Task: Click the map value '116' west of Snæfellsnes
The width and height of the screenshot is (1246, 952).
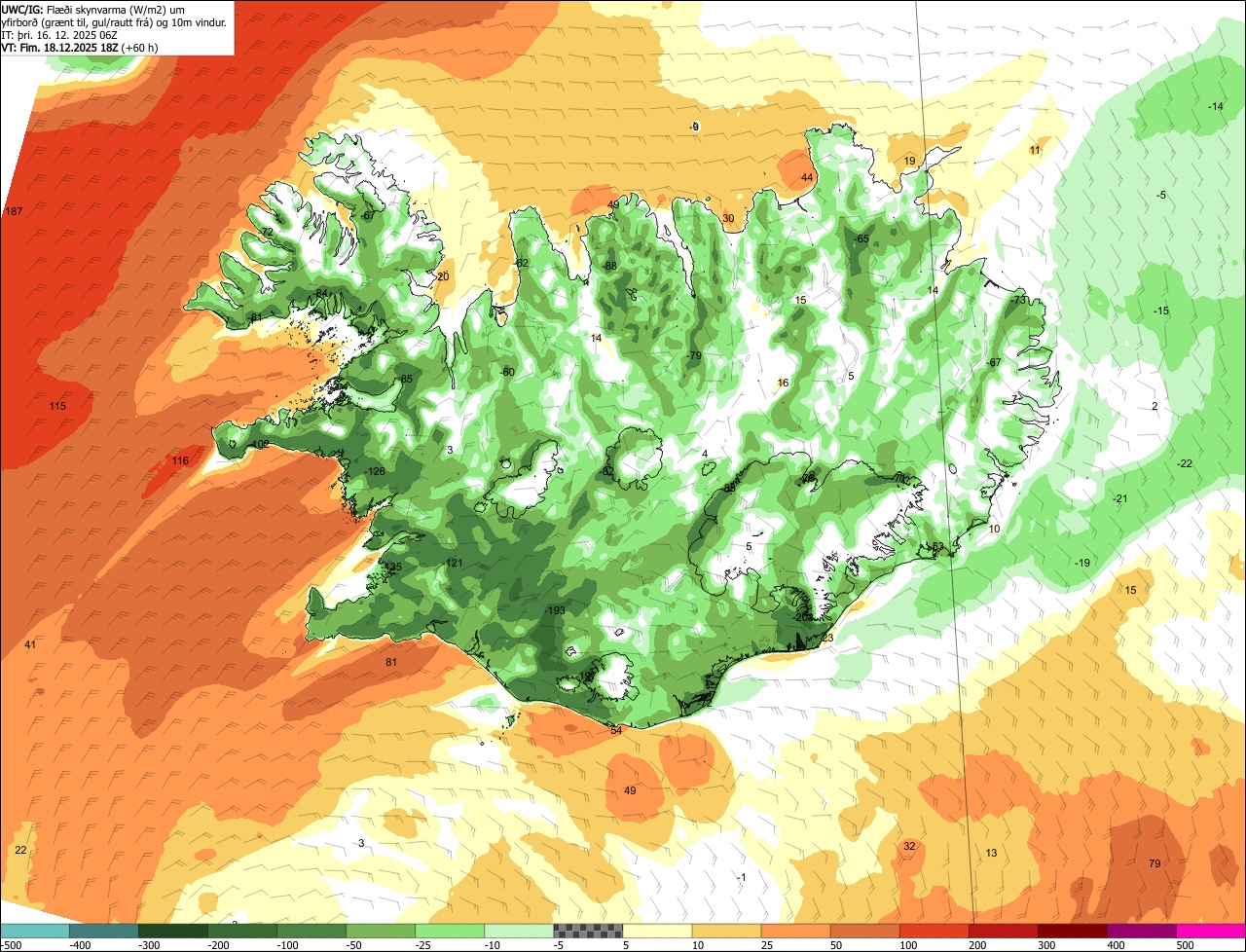Action: [180, 460]
